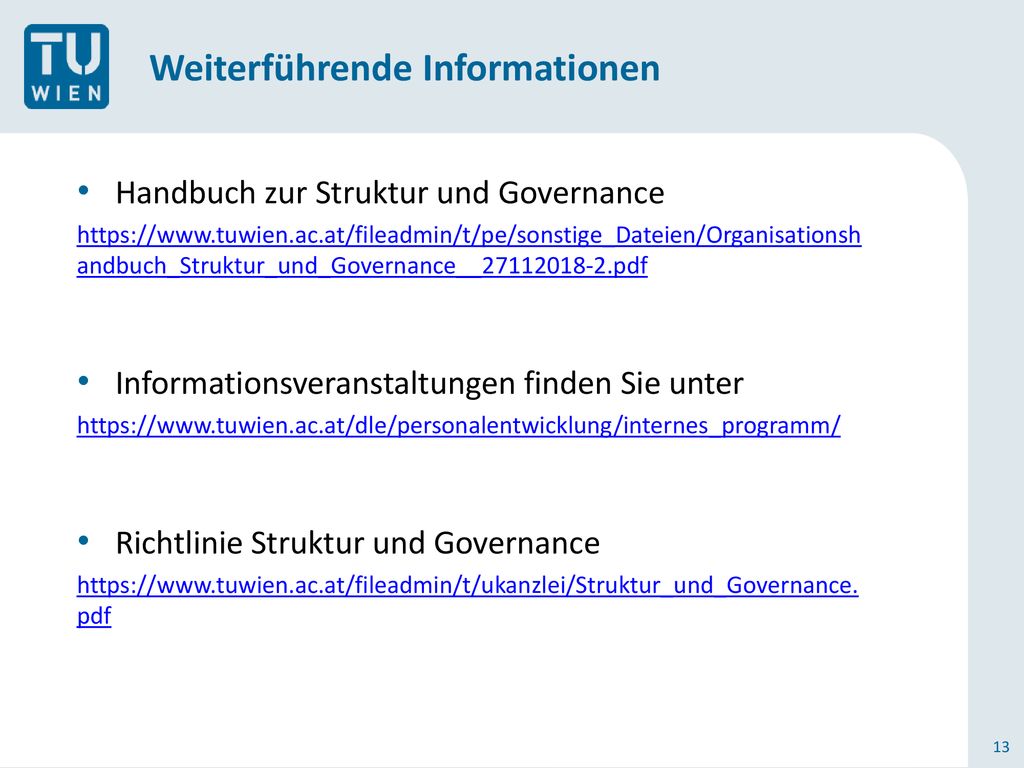The height and width of the screenshot is (768, 1024).
Task: Open the personalentwicklung internes_programm link
Action: 458,425
